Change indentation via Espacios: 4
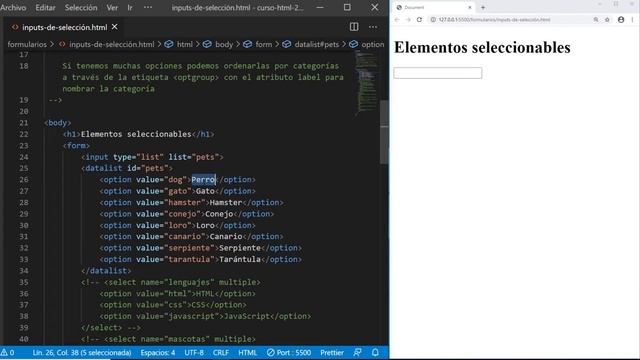Image resolution: width=640 pixels, height=360 pixels. 158,353
